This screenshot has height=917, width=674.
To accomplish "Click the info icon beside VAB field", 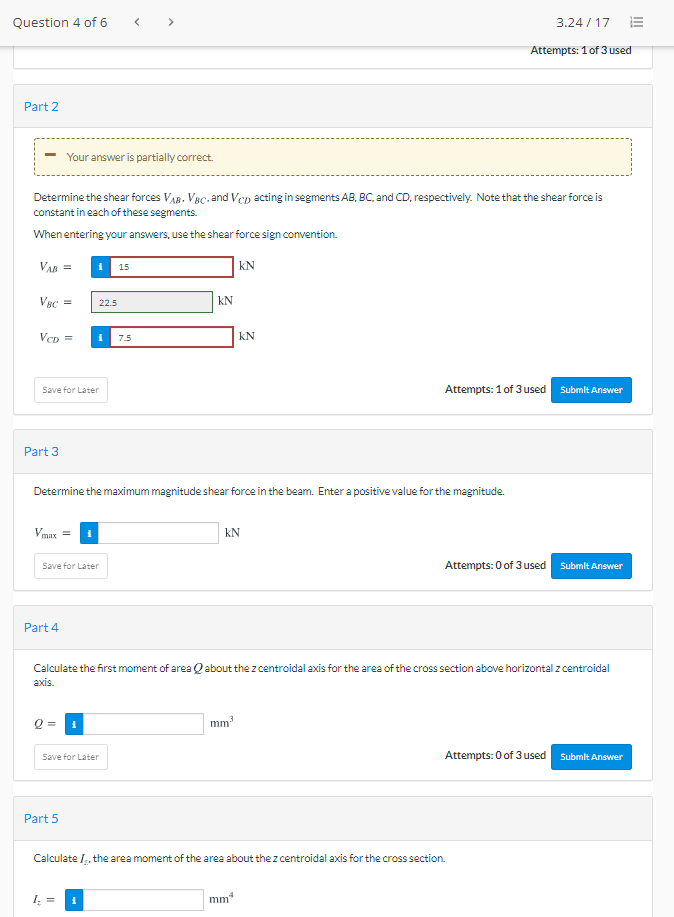I will pos(101,266).
